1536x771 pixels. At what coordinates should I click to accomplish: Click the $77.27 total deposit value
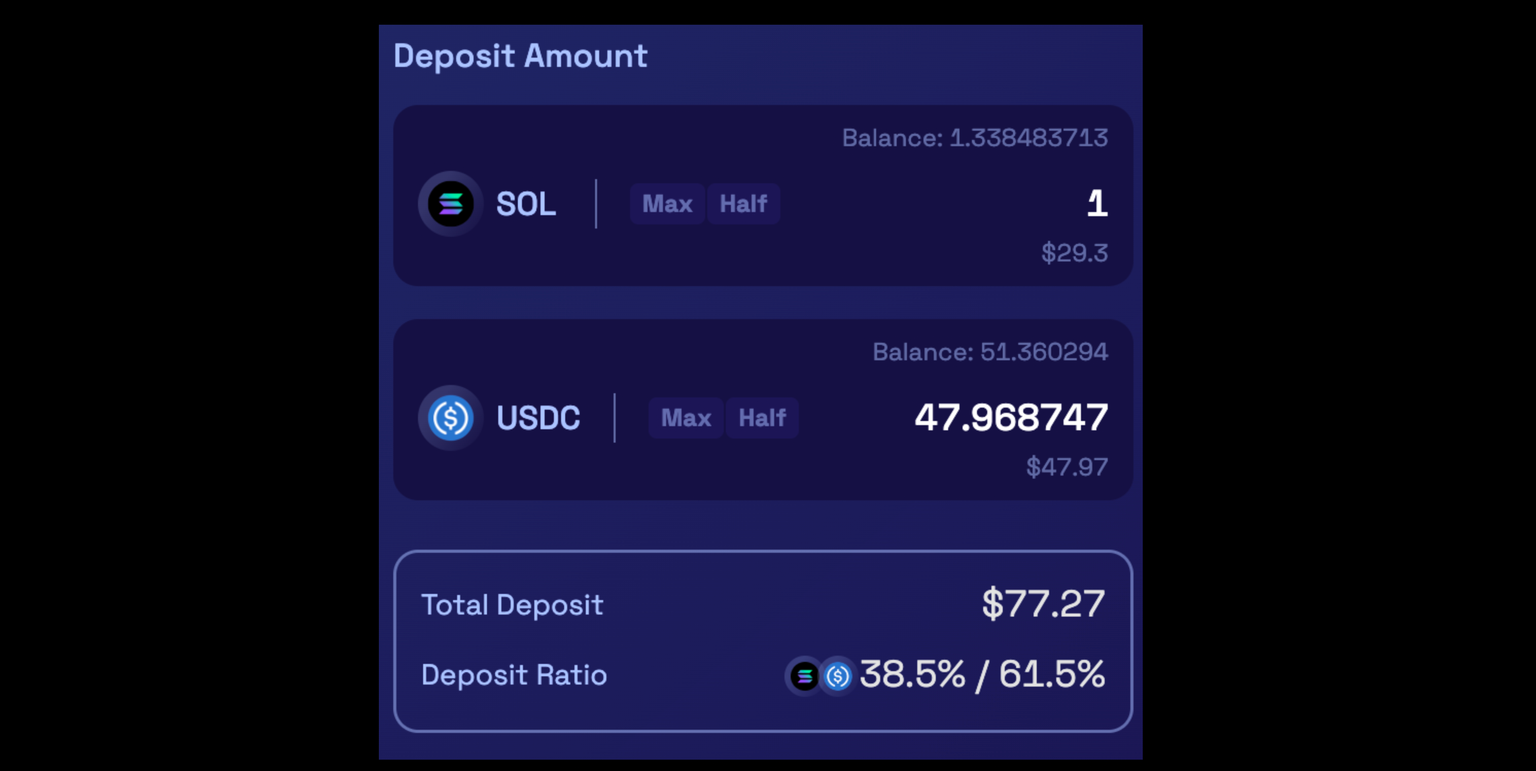1043,604
